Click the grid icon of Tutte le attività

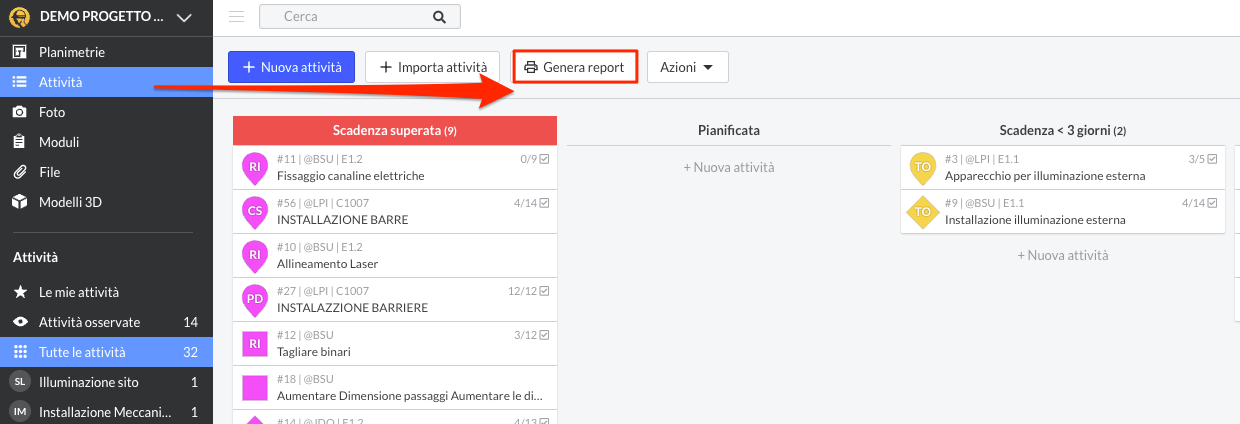tap(19, 352)
